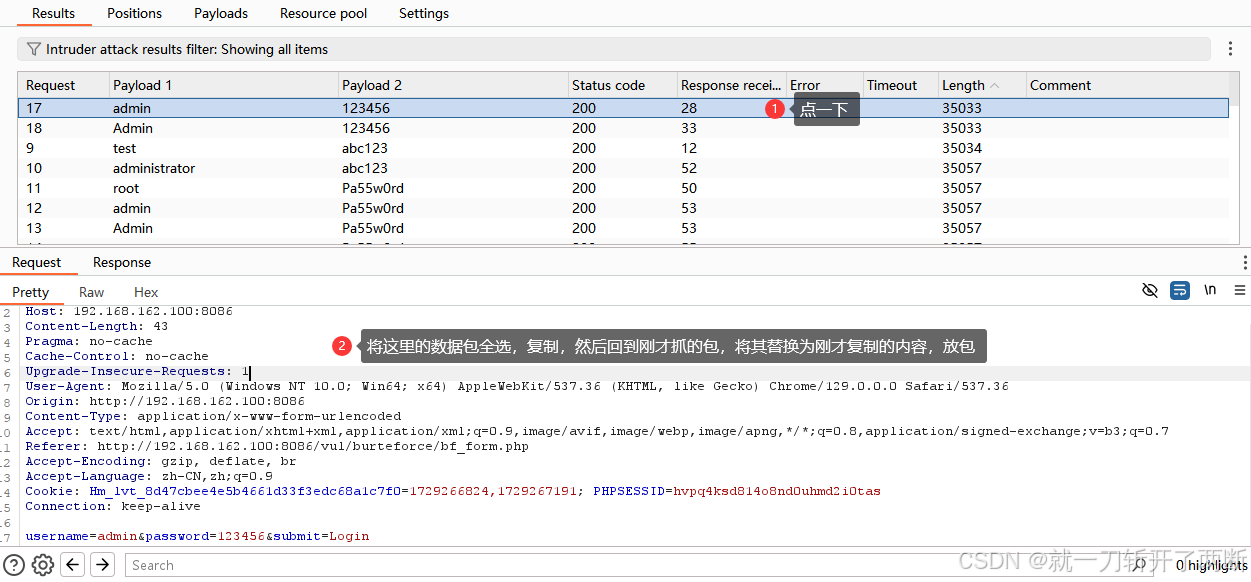This screenshot has width=1251, height=582.
Task: Open the message editor hamburger menu
Action: (x=1240, y=291)
